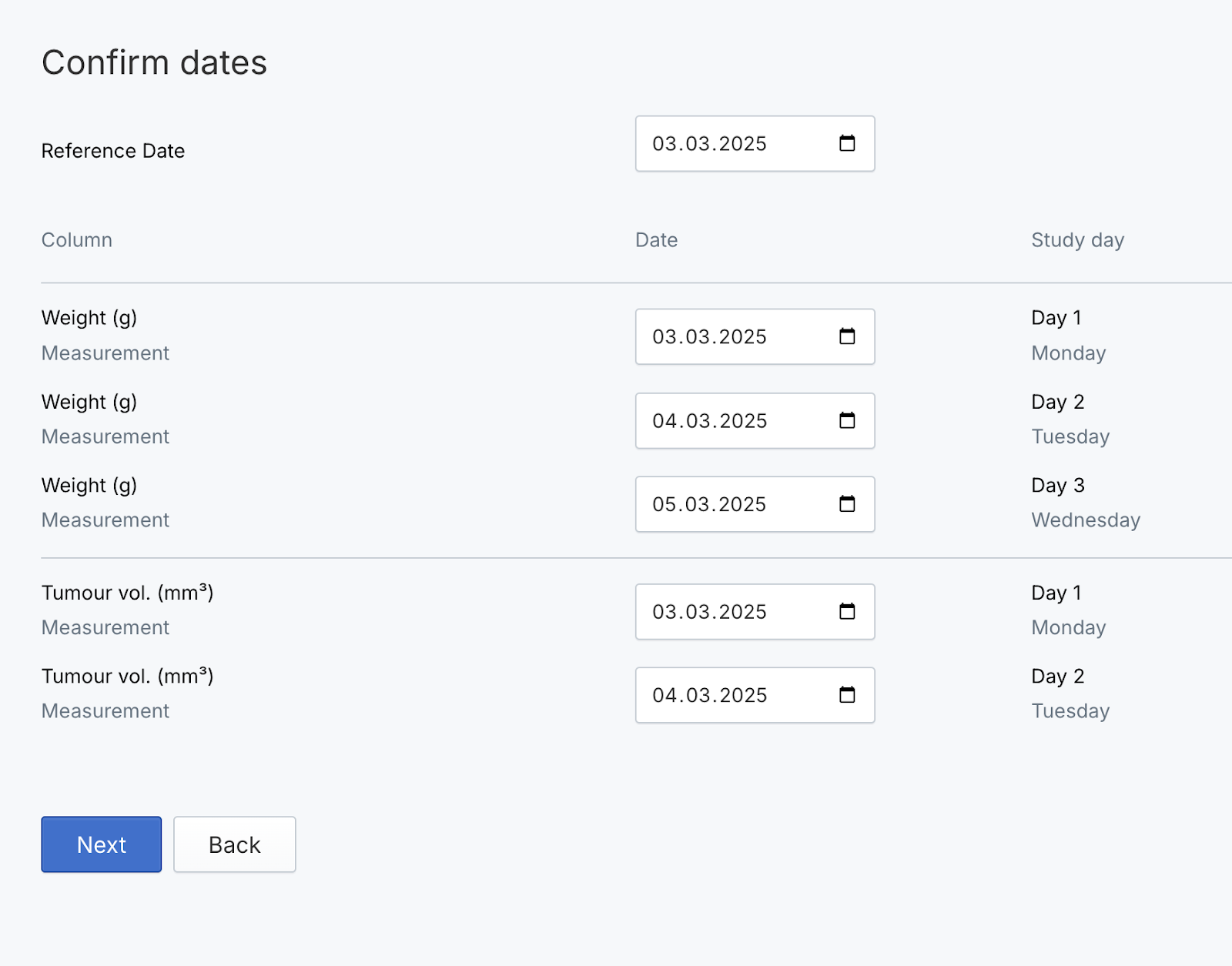Viewport: 1232px width, 966px height.
Task: Click the Column header label
Action: point(77,240)
